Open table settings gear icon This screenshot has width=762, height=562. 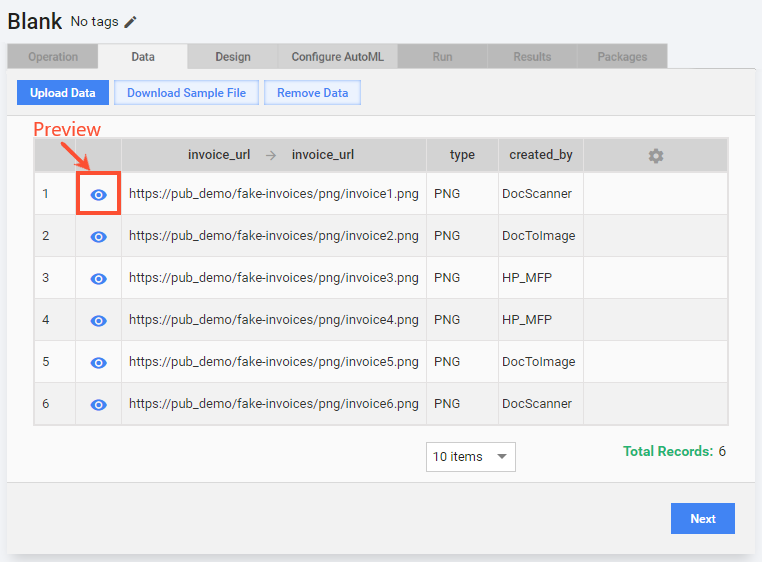(656, 156)
